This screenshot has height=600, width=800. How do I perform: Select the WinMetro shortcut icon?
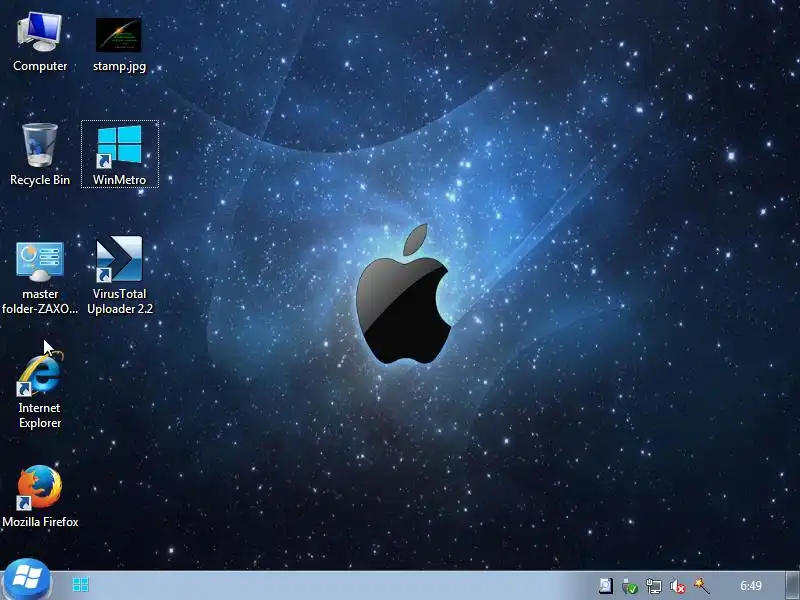(119, 146)
